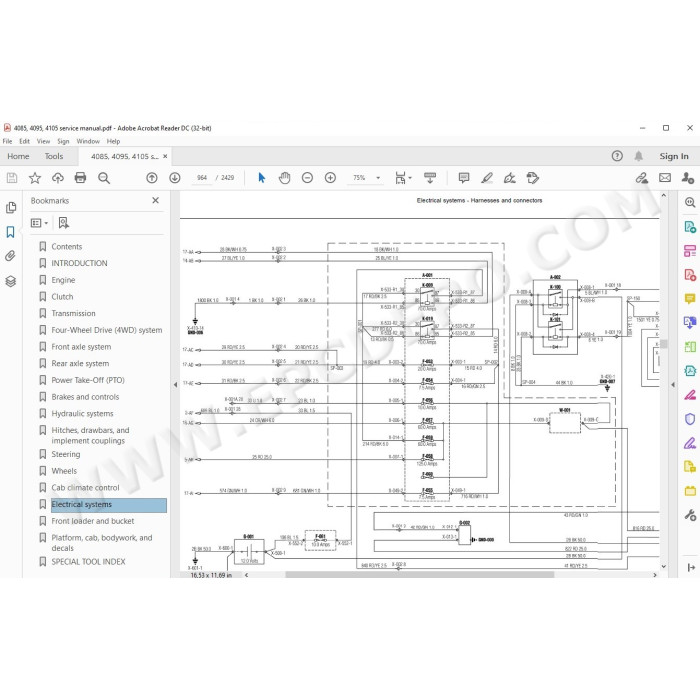Open the Window menu
Image resolution: width=700 pixels, height=700 pixels.
(x=88, y=141)
